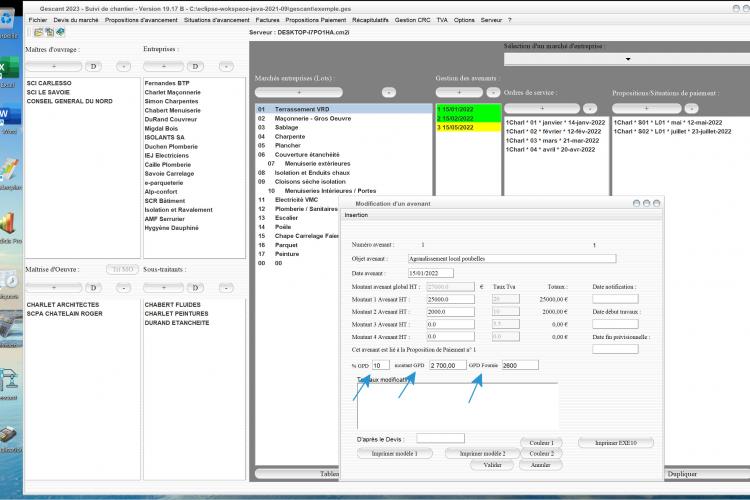This screenshot has width=750, height=500.
Task: Open the Options menu
Action: click(x=464, y=20)
